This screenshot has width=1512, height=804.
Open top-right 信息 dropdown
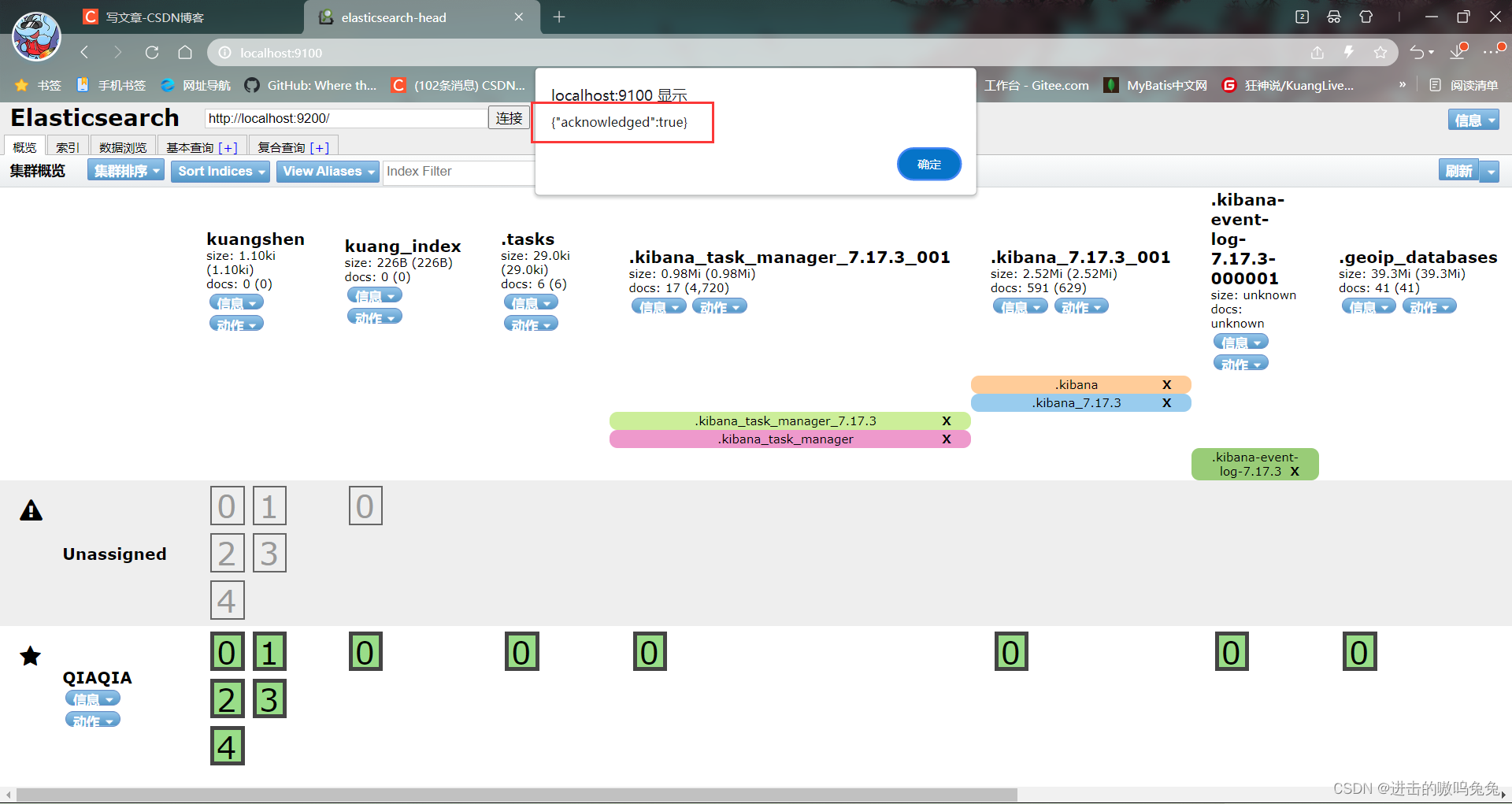[x=1473, y=120]
